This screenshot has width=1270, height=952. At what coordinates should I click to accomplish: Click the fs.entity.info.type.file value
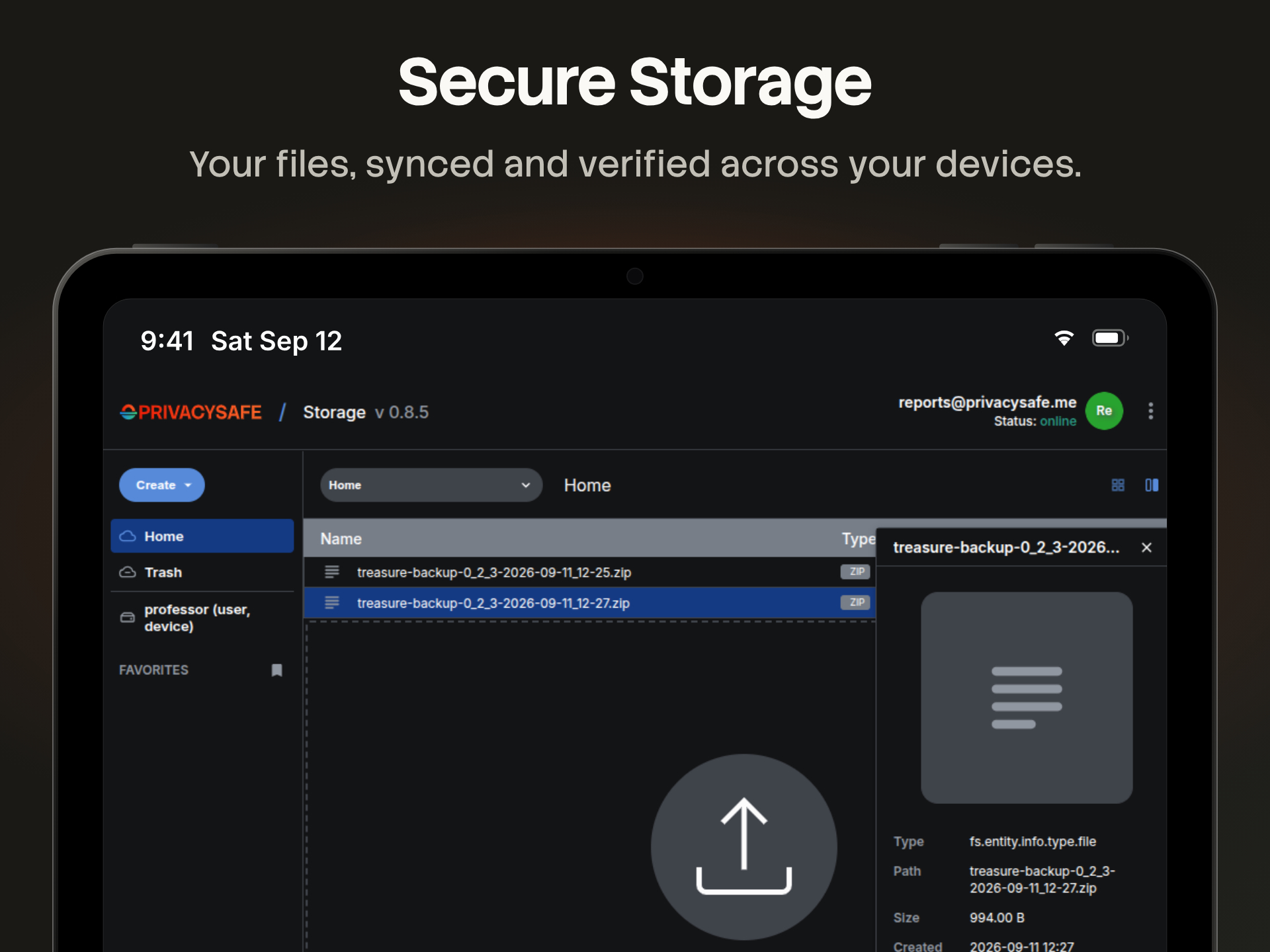coord(1033,842)
